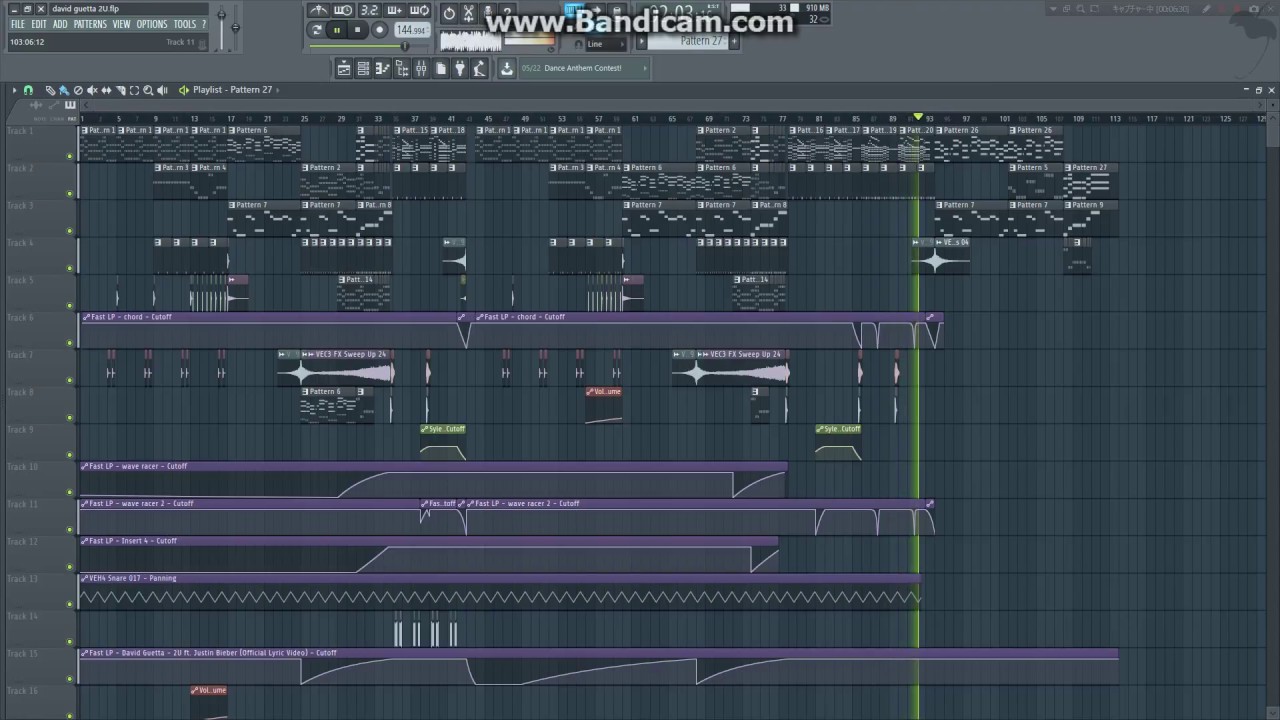Click the record button
Viewport: 1280px width, 720px height.
click(x=380, y=30)
